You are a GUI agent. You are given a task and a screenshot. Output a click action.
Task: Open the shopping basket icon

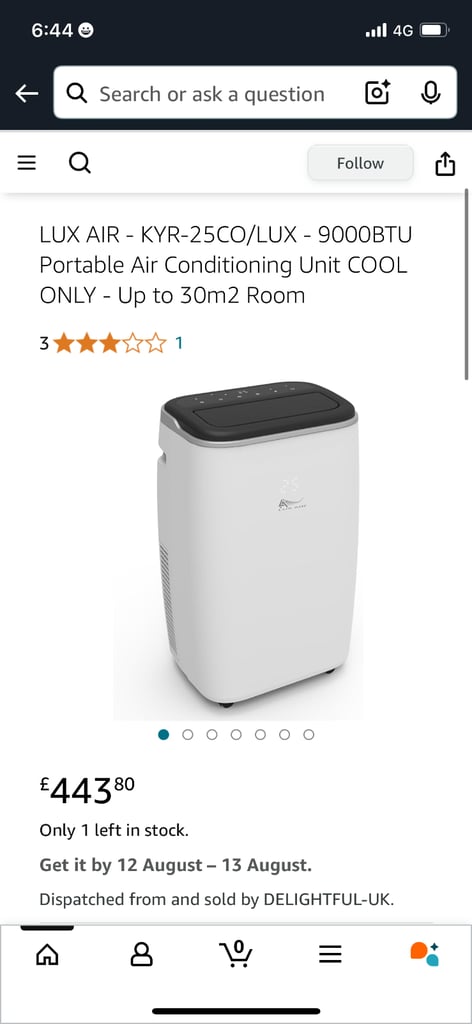(x=236, y=954)
